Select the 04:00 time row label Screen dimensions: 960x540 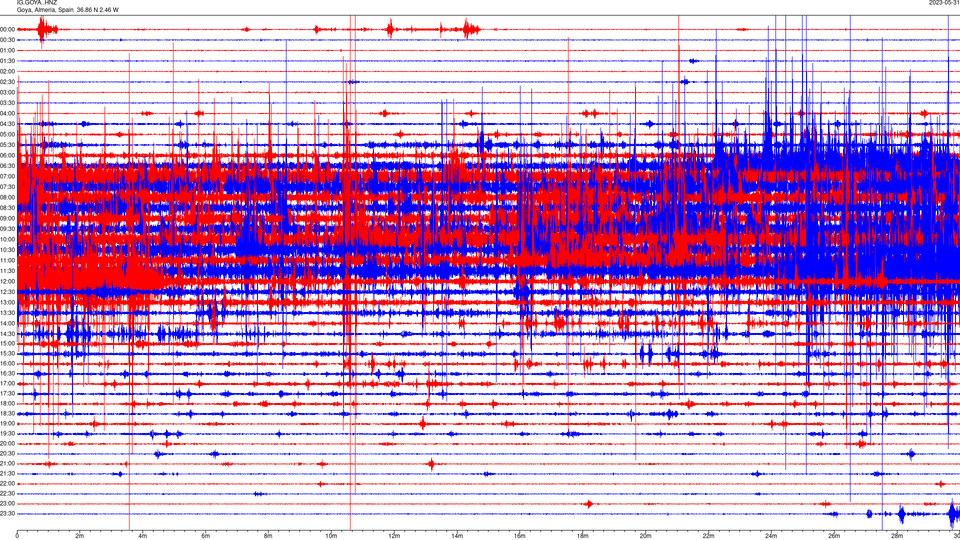(x=7, y=113)
